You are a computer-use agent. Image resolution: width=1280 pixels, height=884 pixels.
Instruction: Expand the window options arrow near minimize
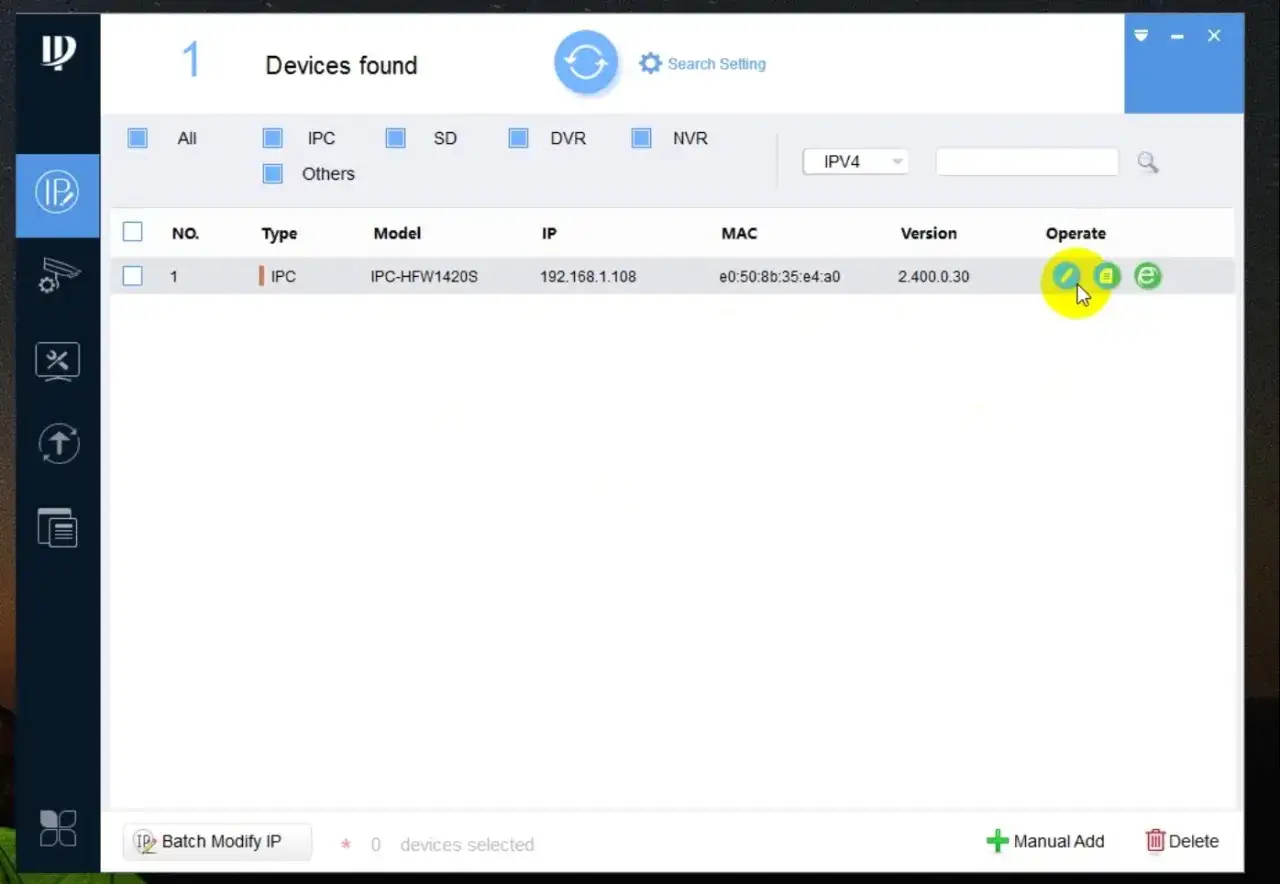(1141, 36)
